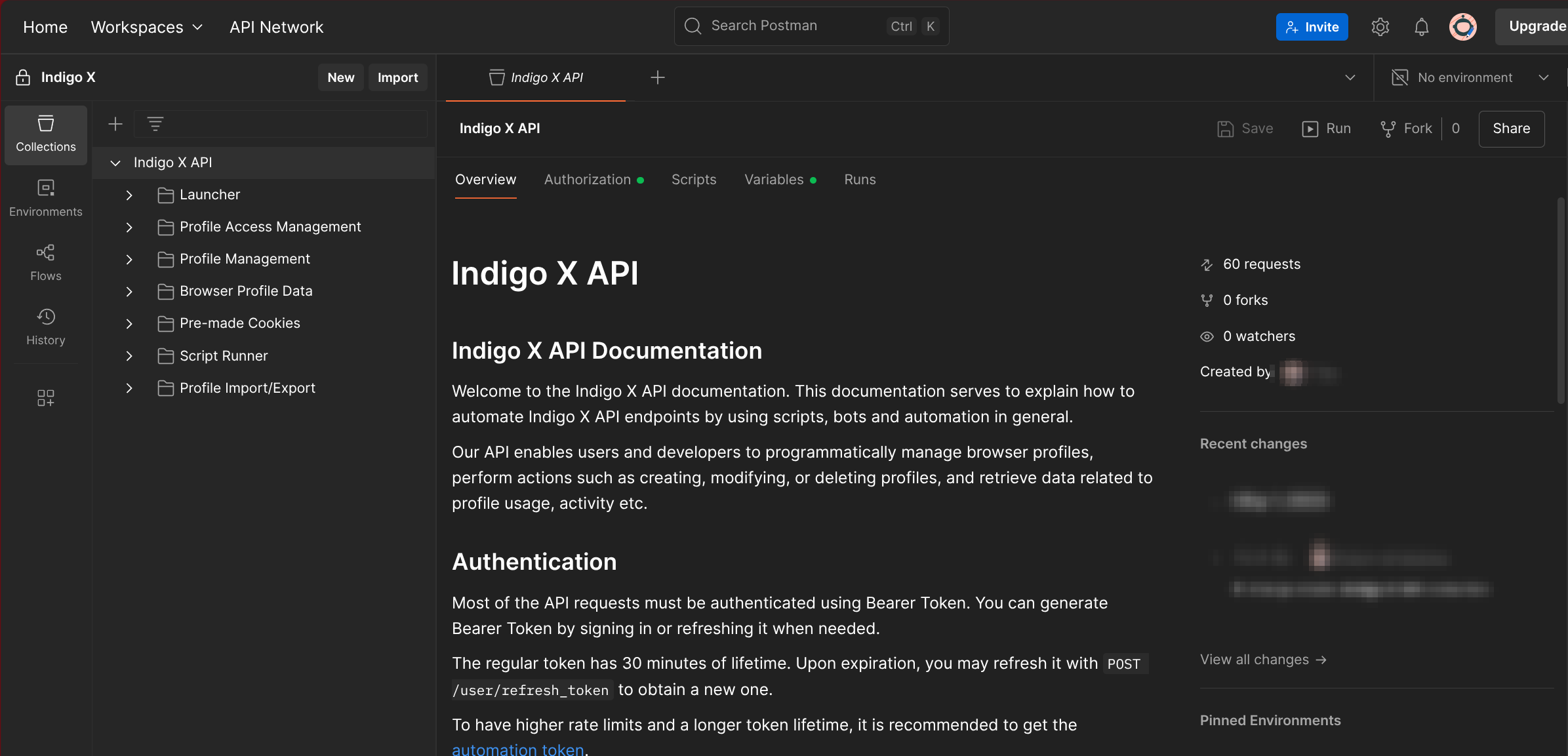The width and height of the screenshot is (1568, 756).
Task: Expand the Pre-made Cookies folder
Action: pos(129,323)
